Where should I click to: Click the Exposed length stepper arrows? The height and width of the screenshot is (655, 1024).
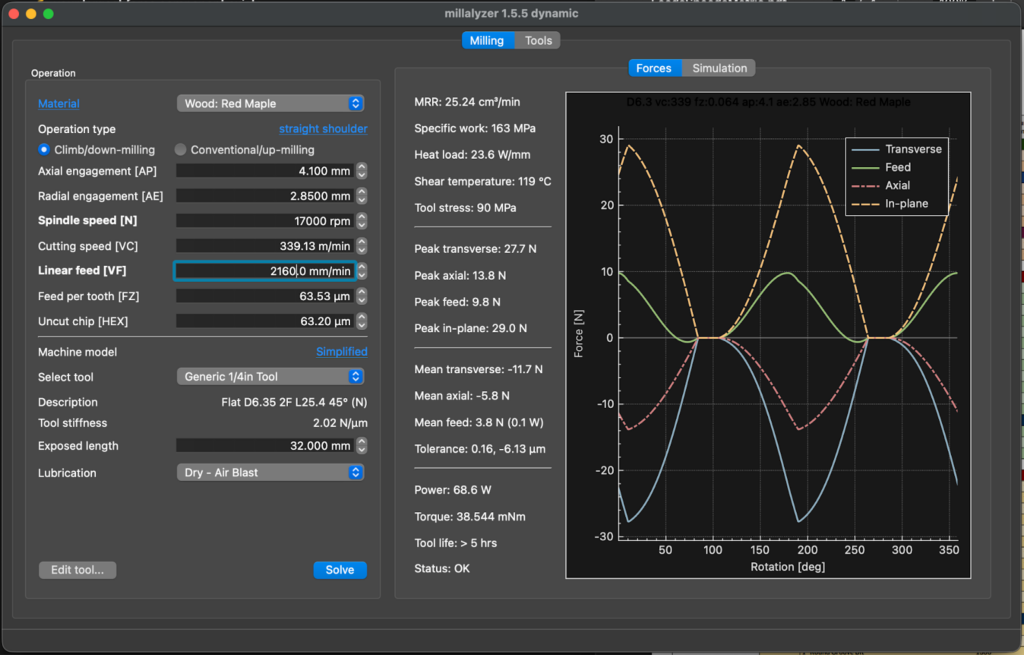[362, 446]
